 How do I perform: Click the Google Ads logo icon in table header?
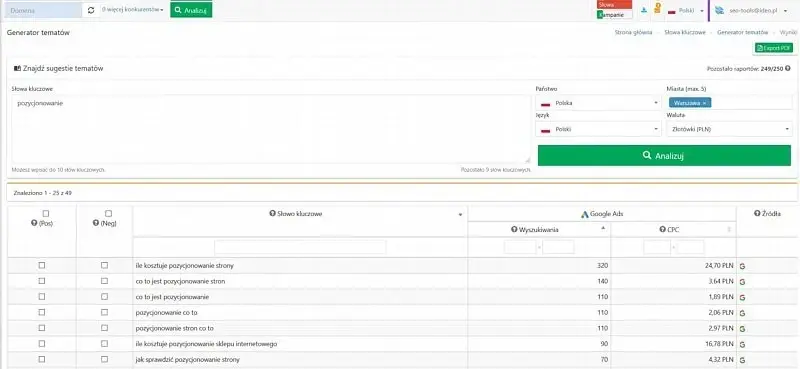(x=585, y=214)
